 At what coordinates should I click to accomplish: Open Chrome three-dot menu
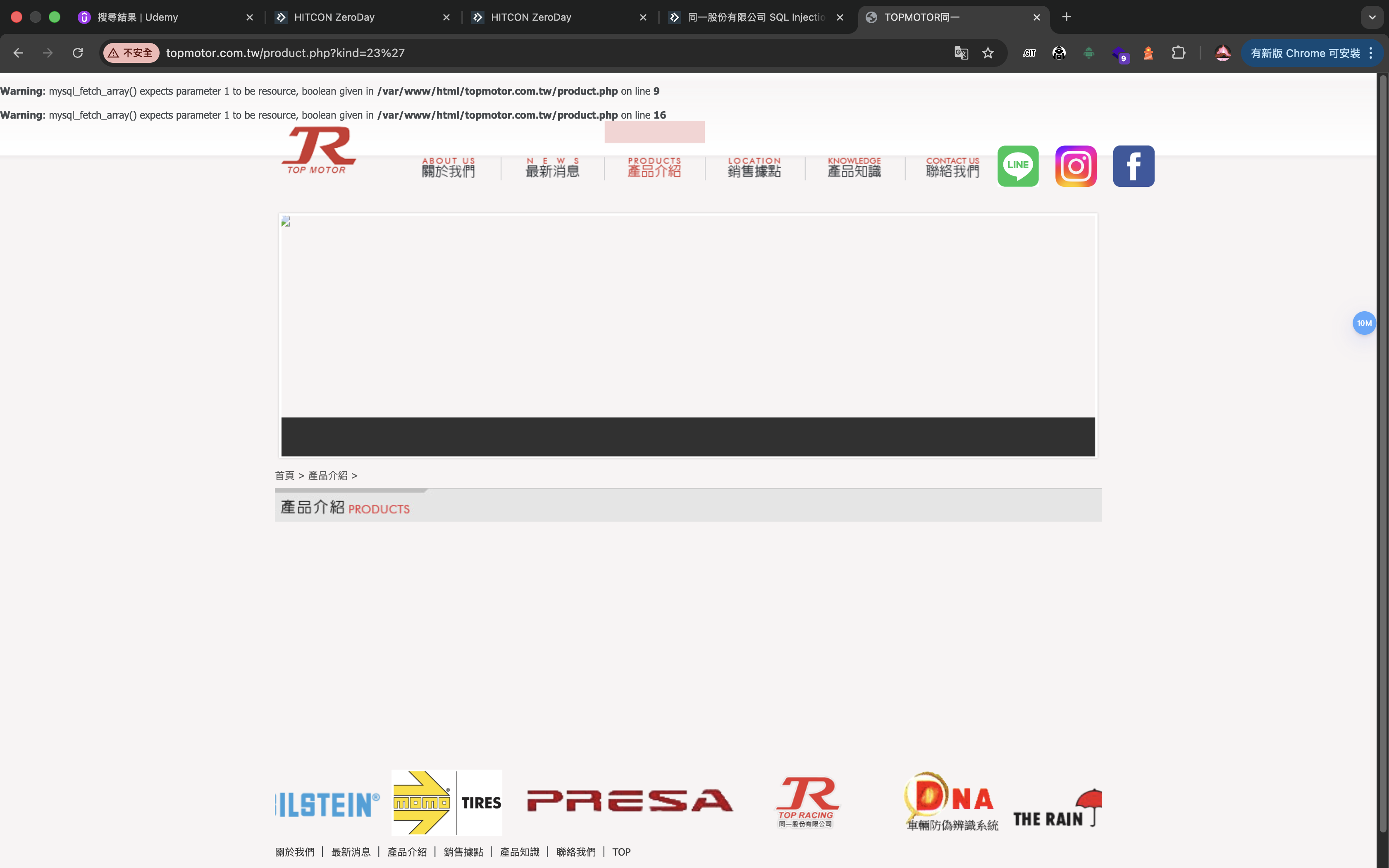coord(1371,53)
